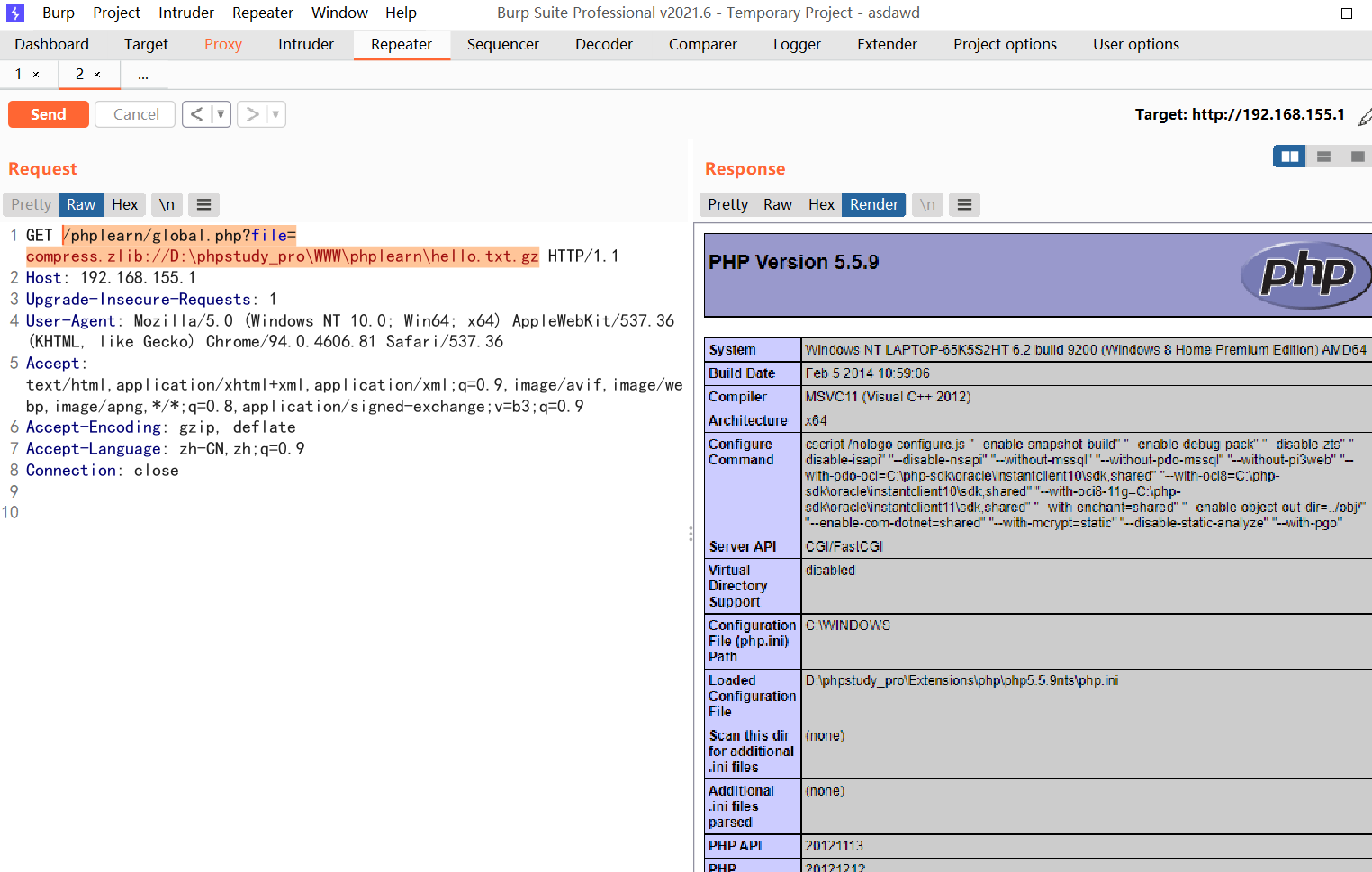The image size is (1372, 872).
Task: Open the Intruder menu in menu bar
Action: 186,13
